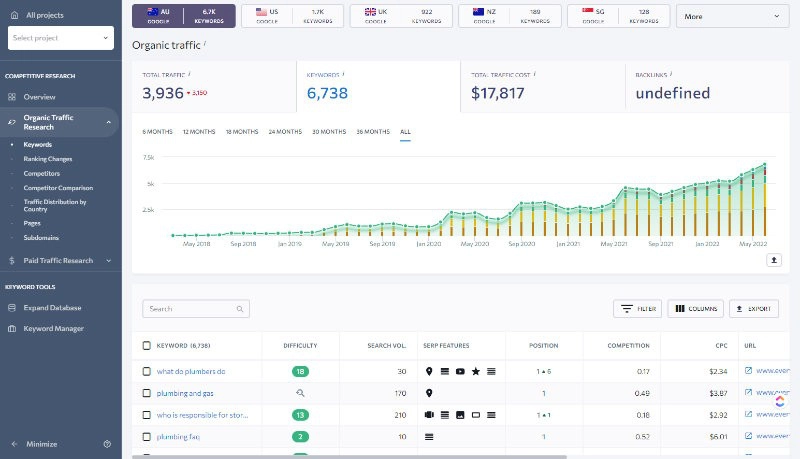Click the map pin icon for 'plumbing and gas'

[429, 393]
